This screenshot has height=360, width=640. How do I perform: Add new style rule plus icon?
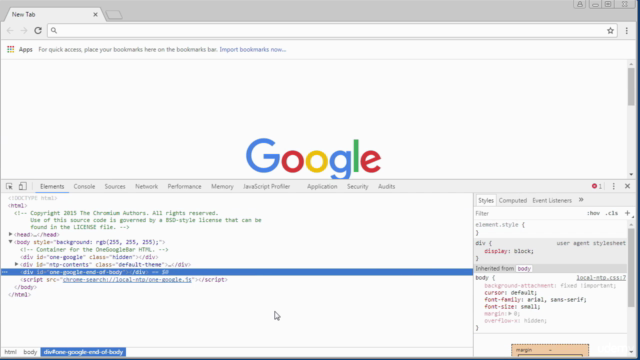pos(627,213)
